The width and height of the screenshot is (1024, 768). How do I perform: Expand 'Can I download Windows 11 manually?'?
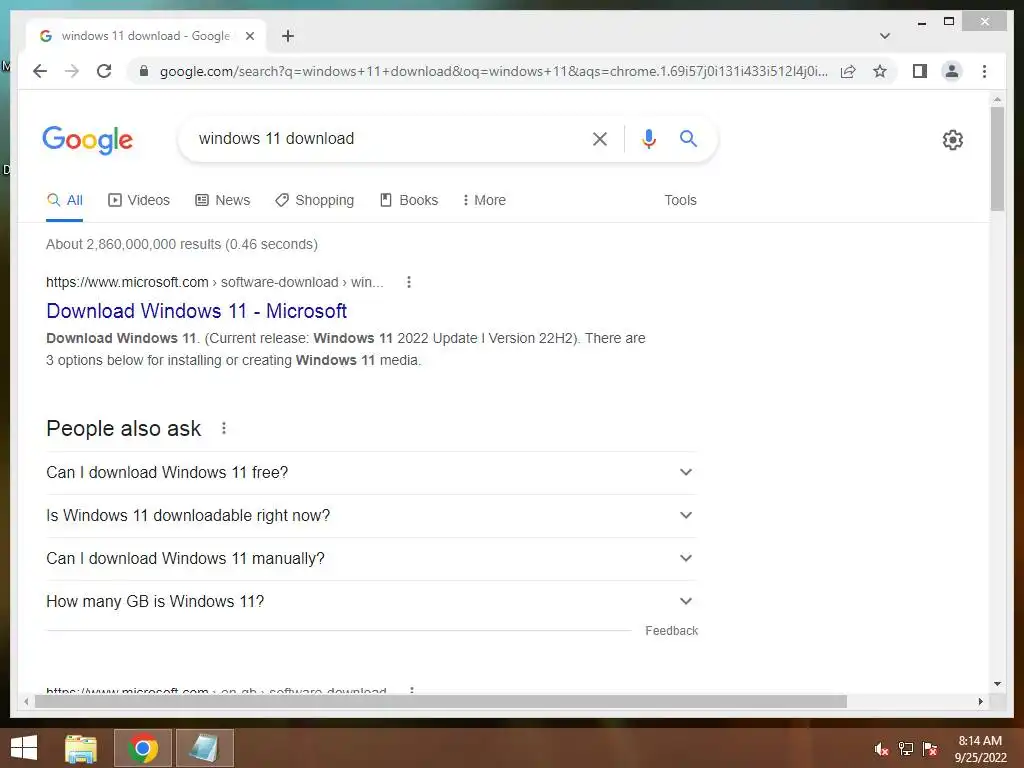[371, 558]
